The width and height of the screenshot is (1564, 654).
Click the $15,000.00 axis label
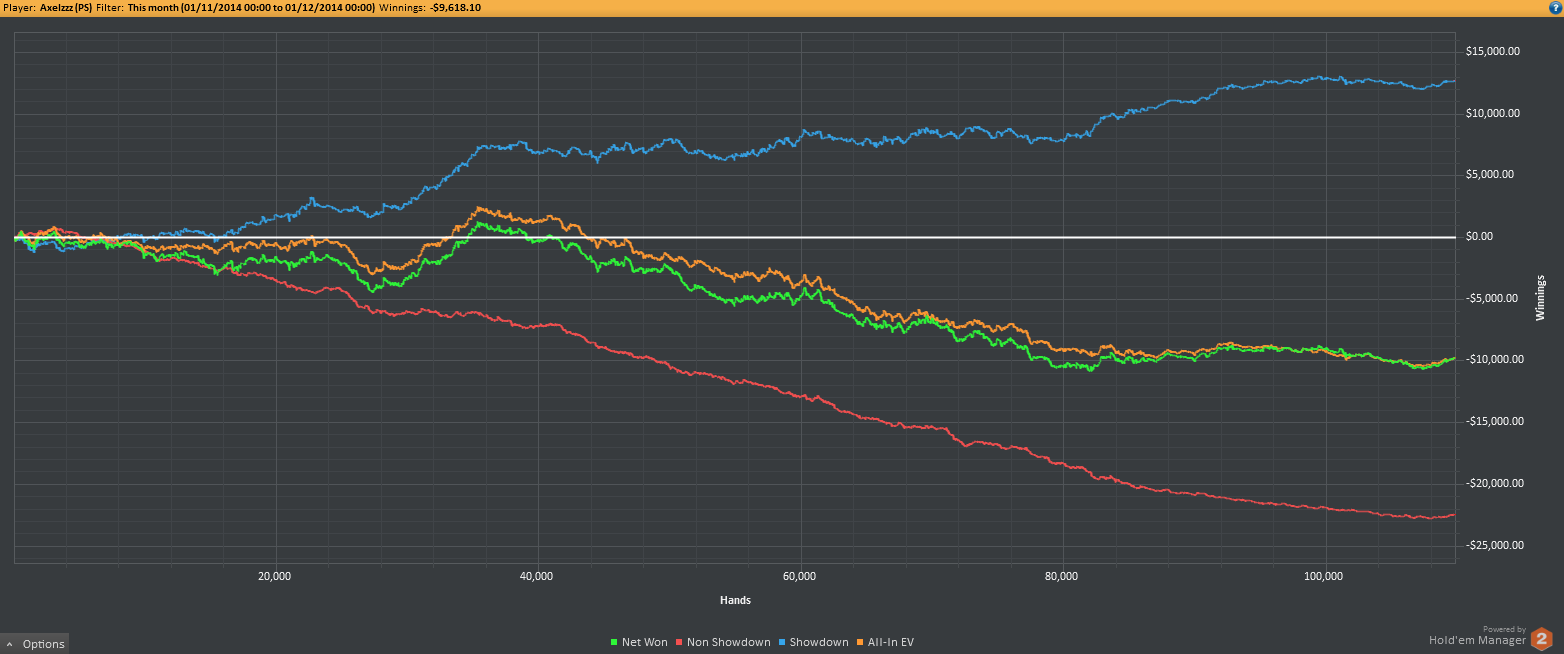point(1492,51)
